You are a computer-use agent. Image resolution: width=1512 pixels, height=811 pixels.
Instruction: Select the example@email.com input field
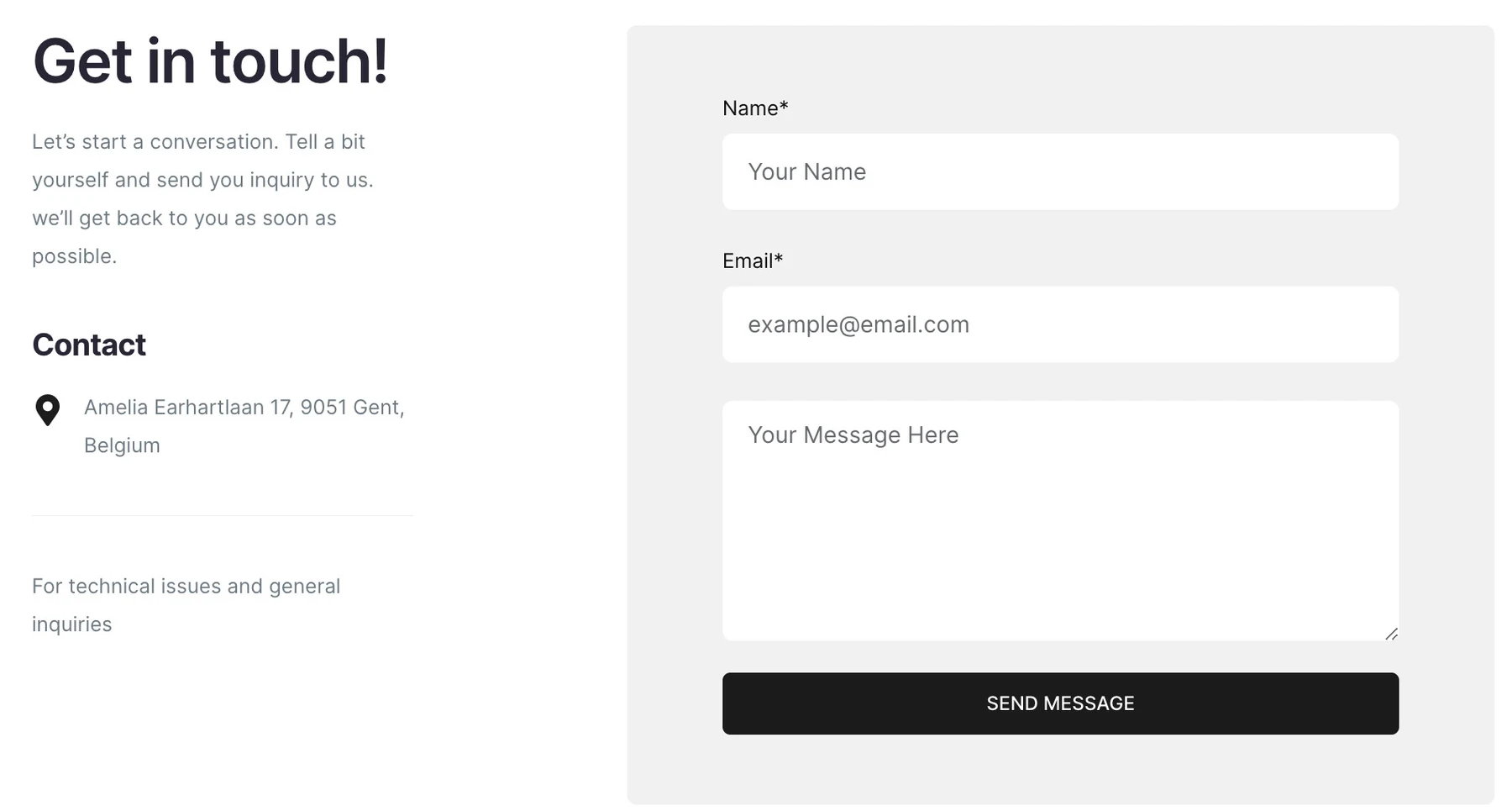coord(1060,324)
